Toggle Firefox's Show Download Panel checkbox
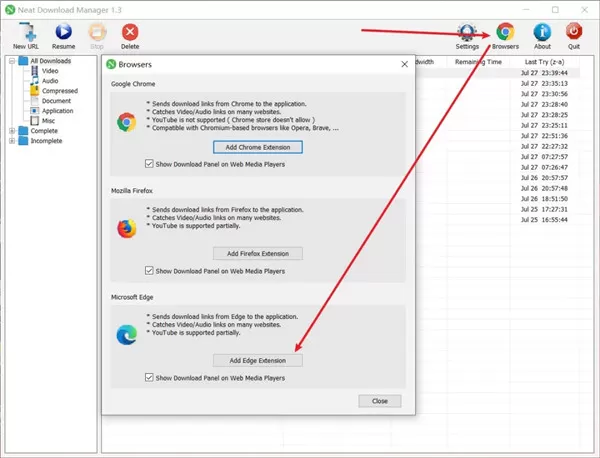The width and height of the screenshot is (600, 458). coord(149,271)
